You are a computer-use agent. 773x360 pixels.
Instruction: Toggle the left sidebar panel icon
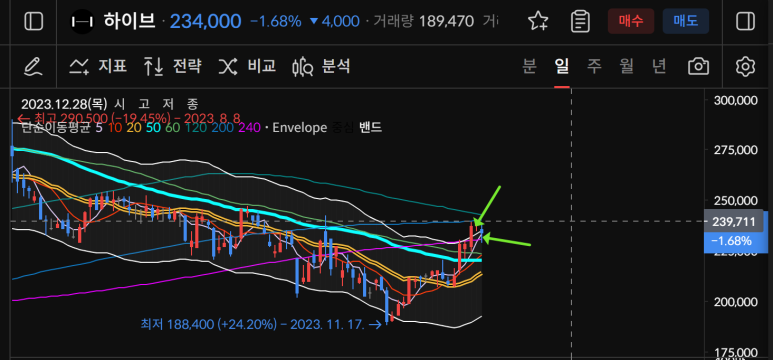coord(34,21)
